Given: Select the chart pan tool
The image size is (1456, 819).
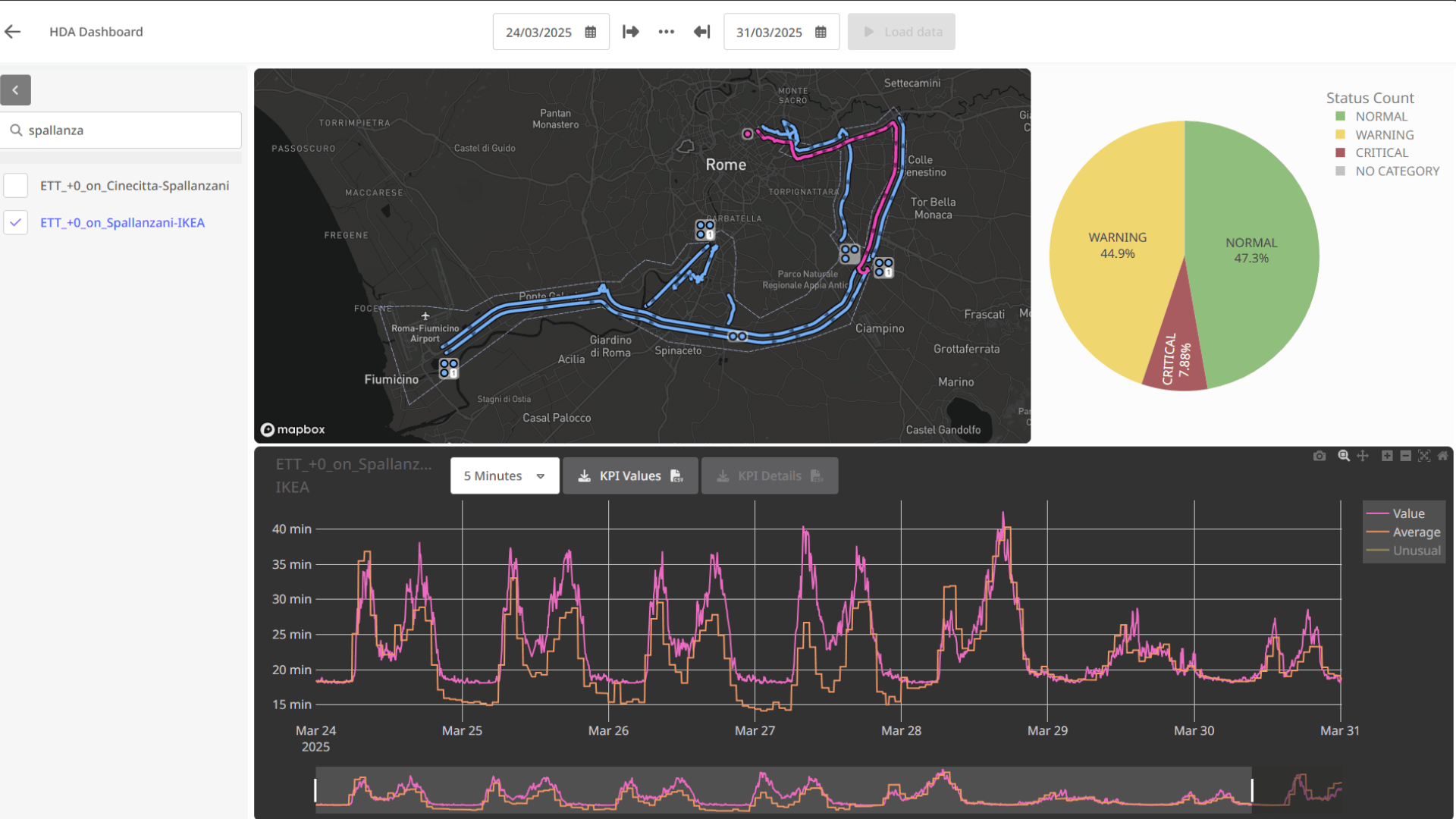Looking at the screenshot, I should (x=1363, y=456).
